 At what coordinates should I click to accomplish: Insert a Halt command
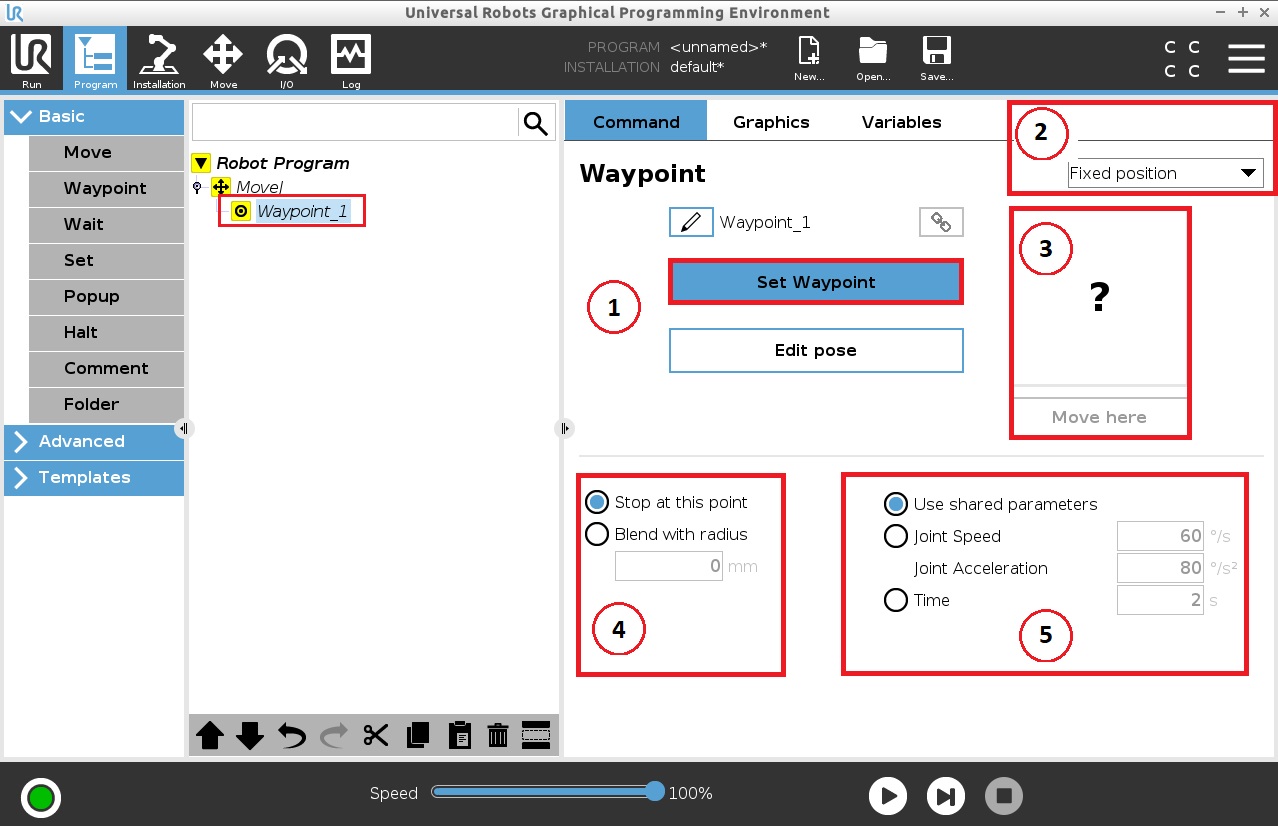106,332
